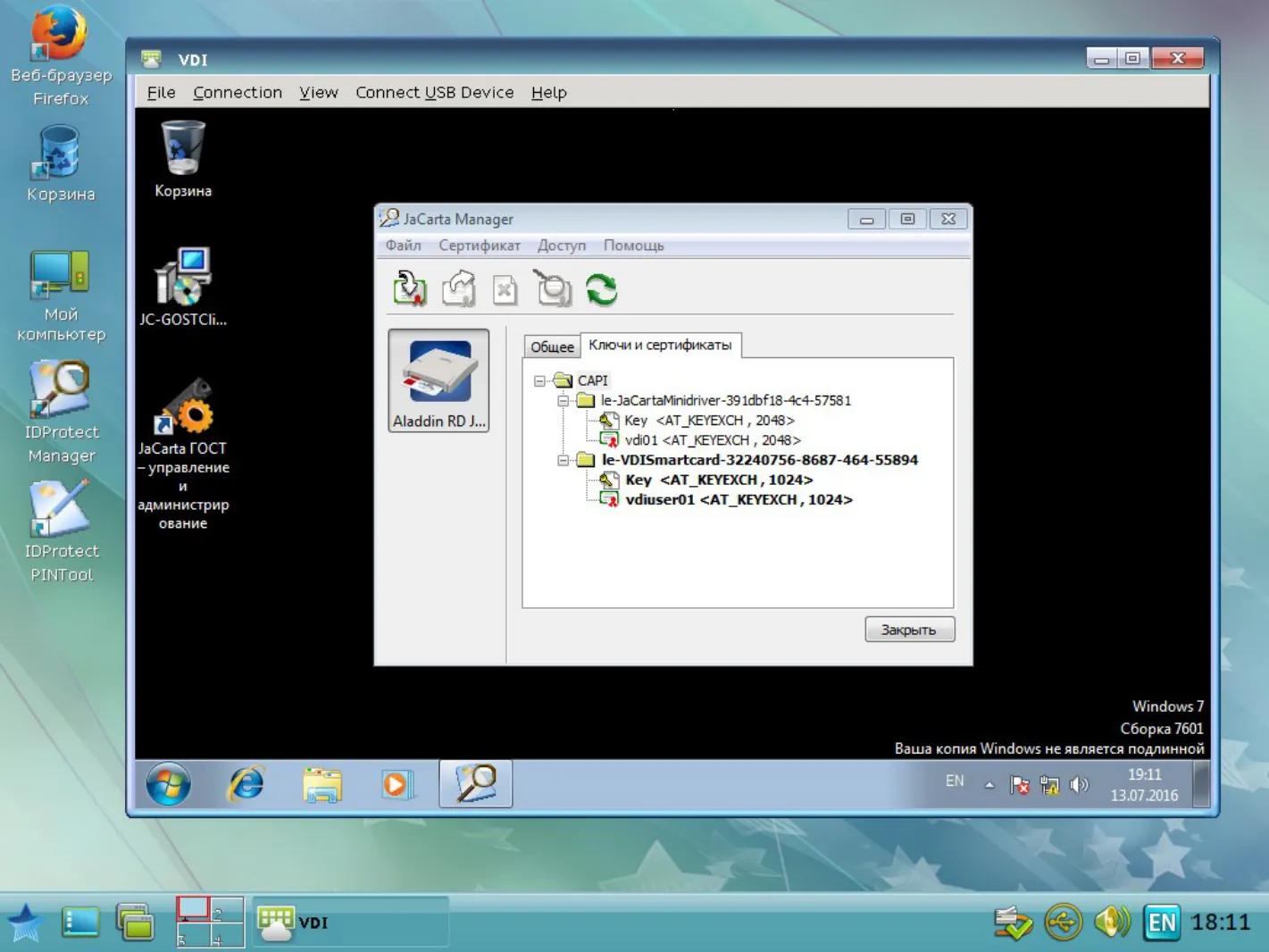Select Key AT_KEYEXCH 1024 tree item
1269x952 pixels.
click(707, 480)
